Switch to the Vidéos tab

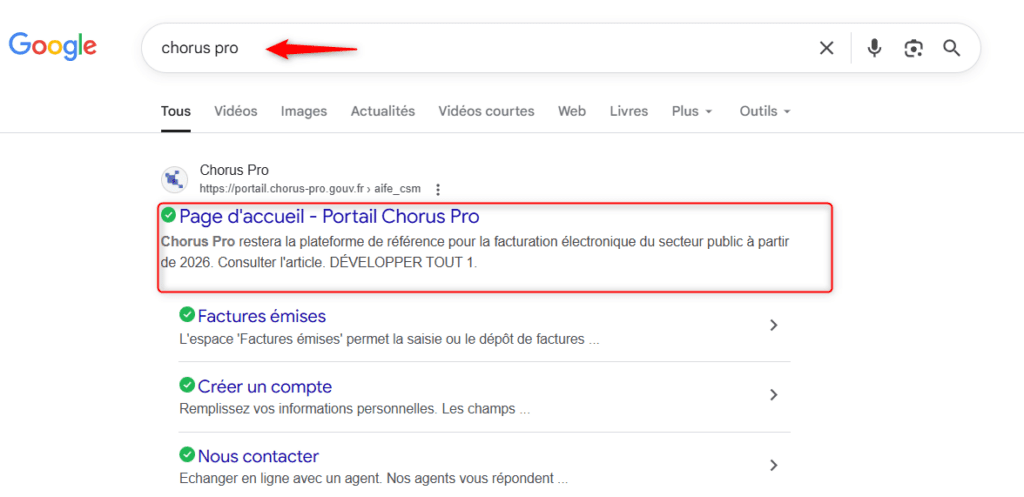tap(236, 112)
